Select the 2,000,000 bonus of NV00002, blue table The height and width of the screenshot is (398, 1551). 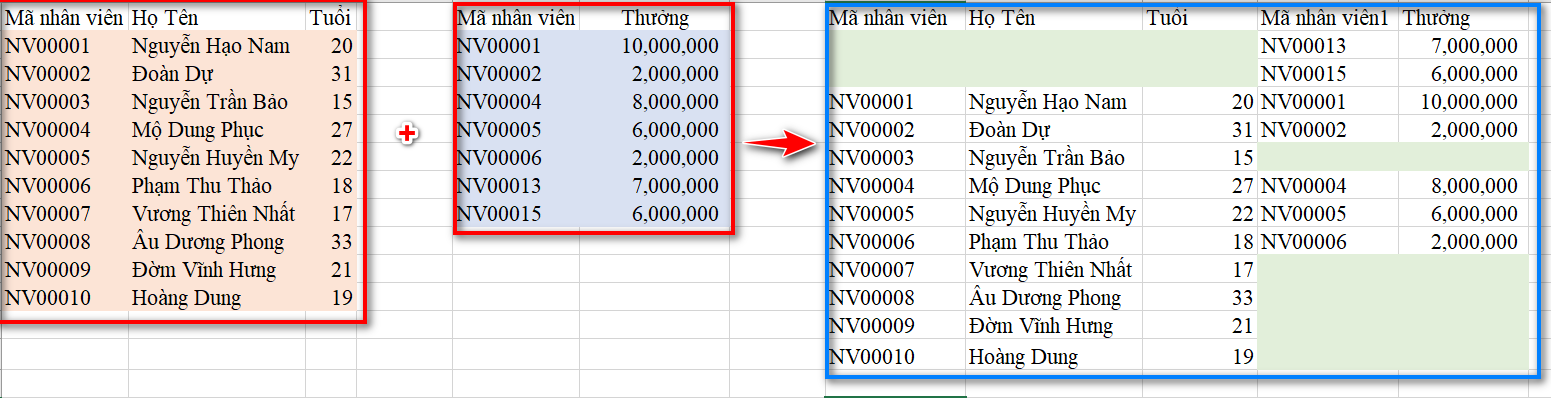click(675, 74)
